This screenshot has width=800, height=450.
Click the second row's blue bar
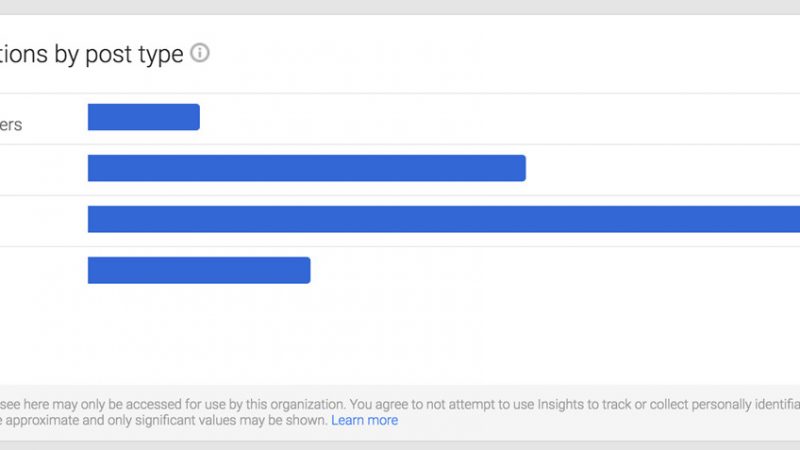(306, 168)
